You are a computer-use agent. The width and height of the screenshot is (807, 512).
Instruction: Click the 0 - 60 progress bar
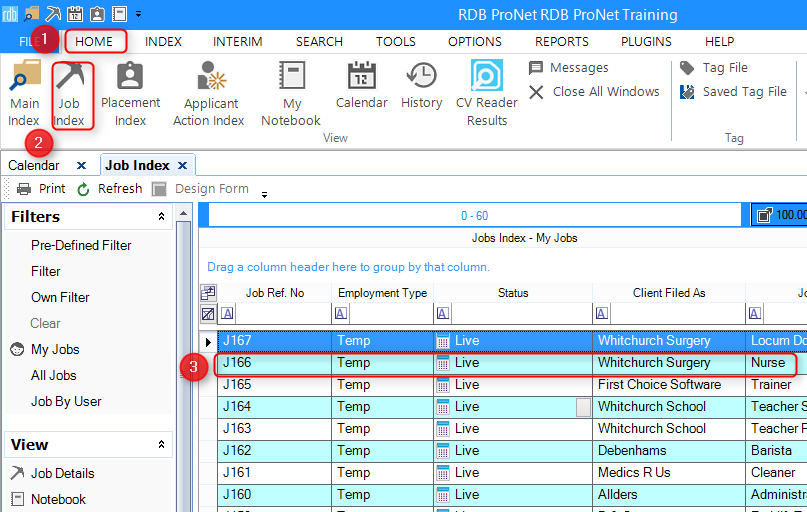pos(474,216)
